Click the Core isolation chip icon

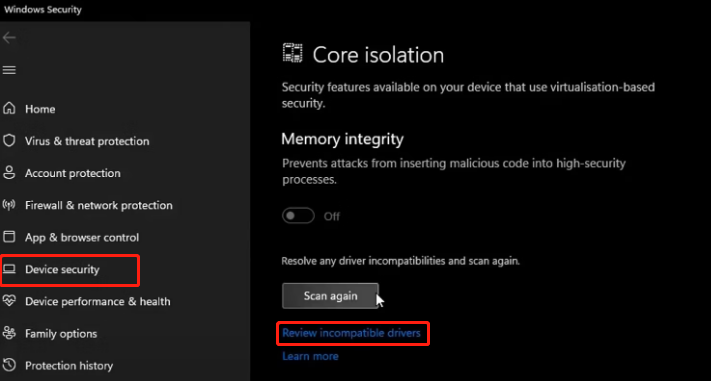pos(292,53)
